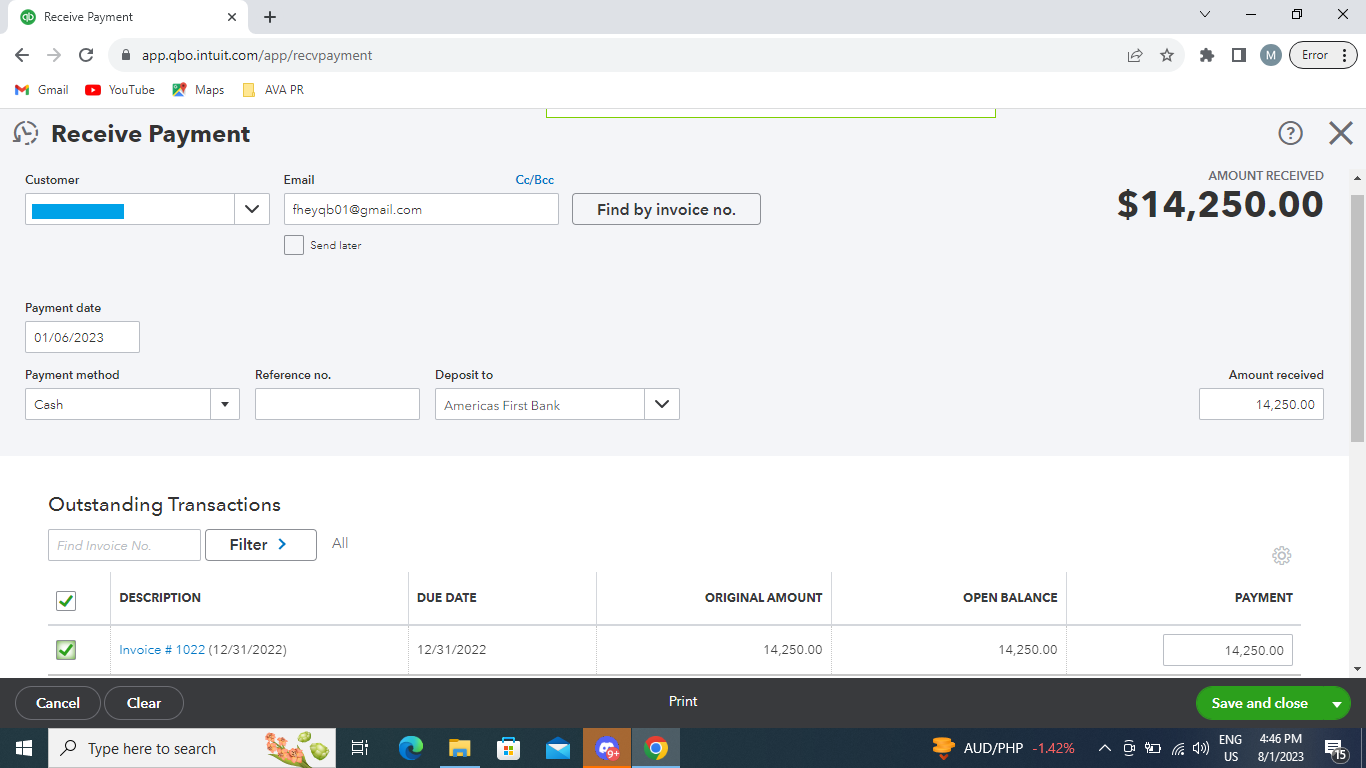The height and width of the screenshot is (768, 1366).
Task: Open the Gmail bookmark
Action: (x=42, y=90)
